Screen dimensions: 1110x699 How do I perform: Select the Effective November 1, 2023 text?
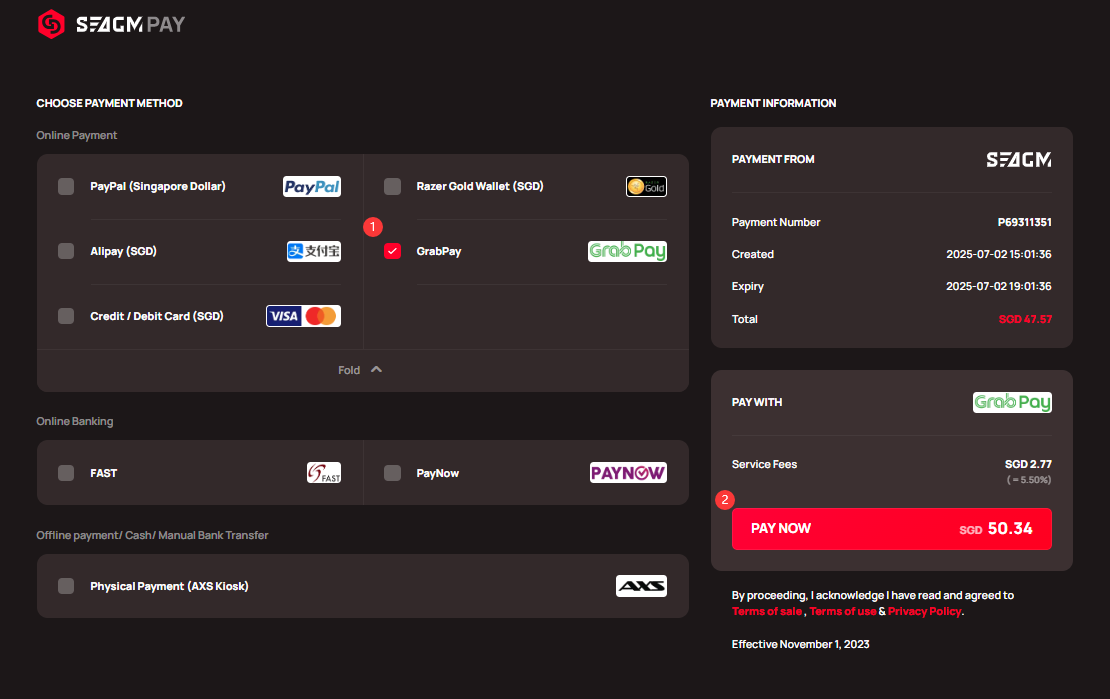[801, 644]
